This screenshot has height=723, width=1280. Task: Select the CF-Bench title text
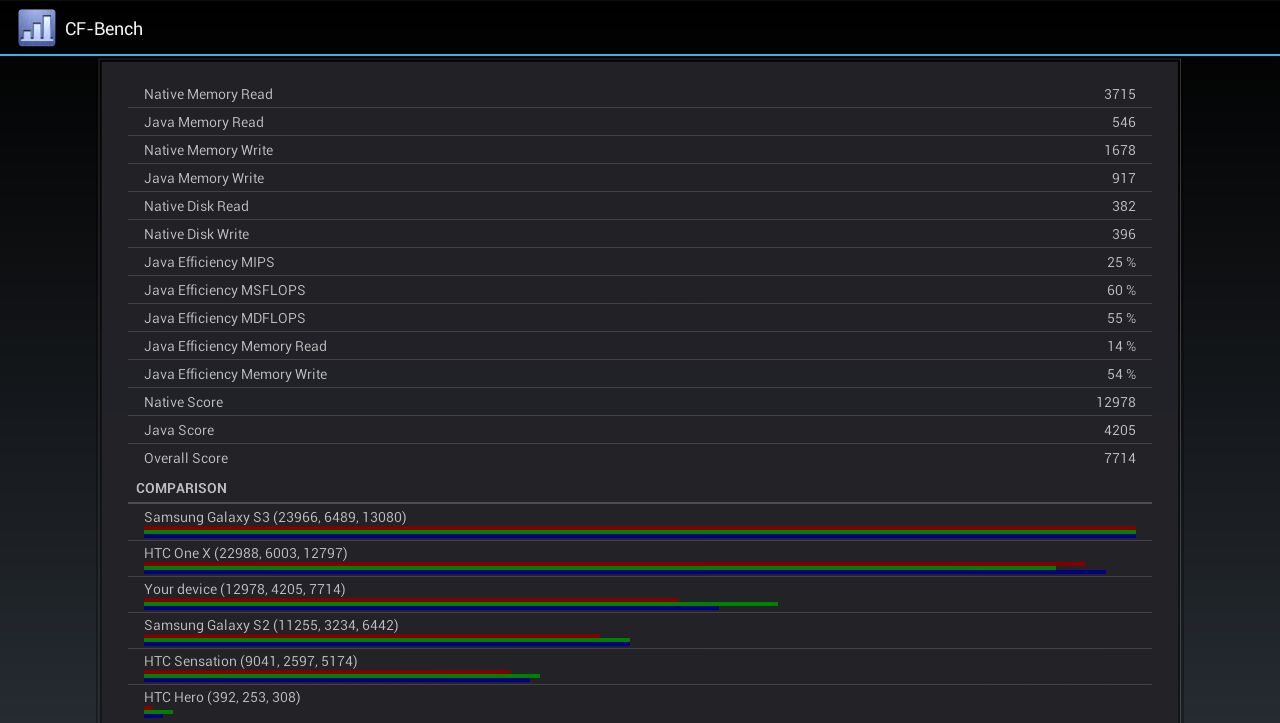[x=104, y=29]
